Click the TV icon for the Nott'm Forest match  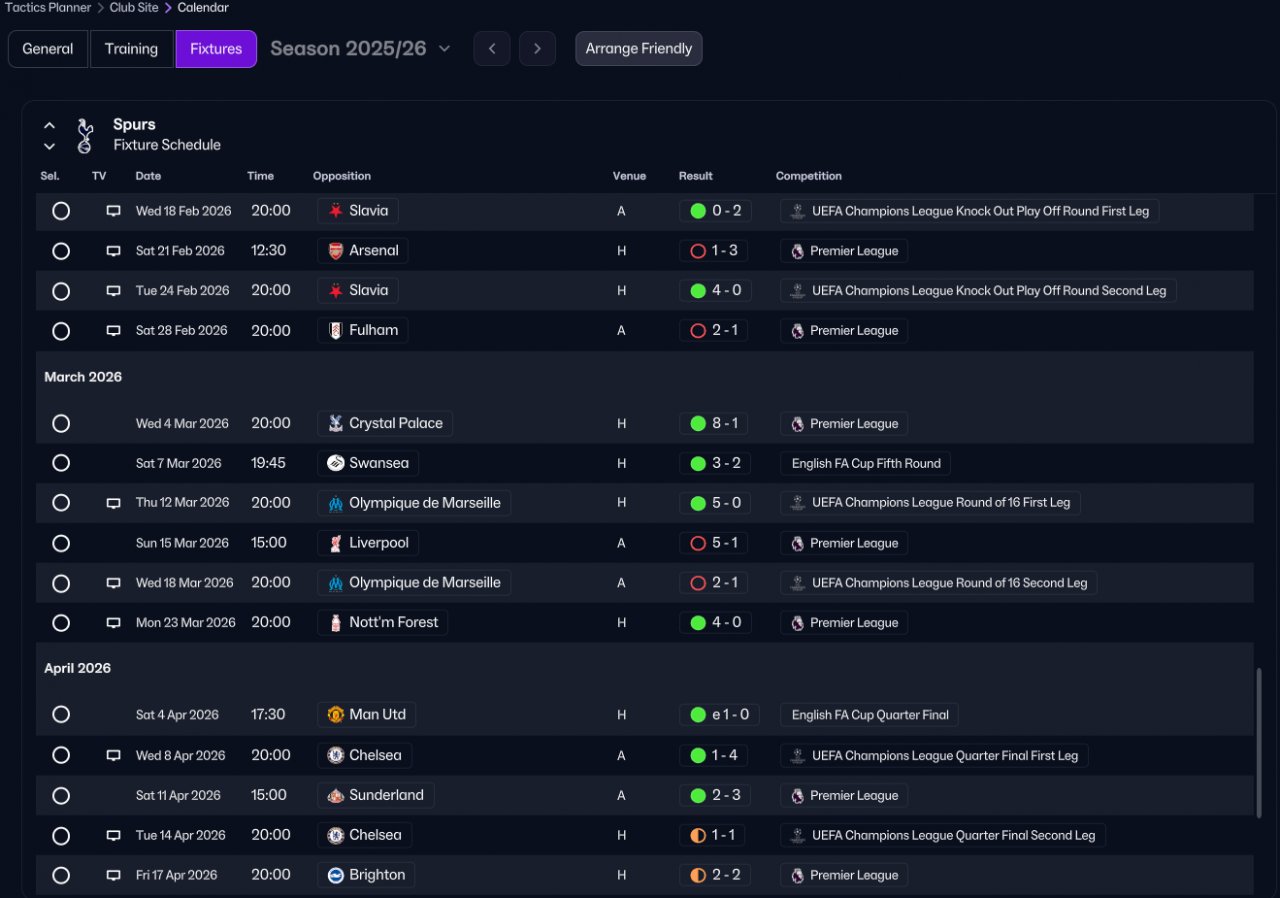114,623
